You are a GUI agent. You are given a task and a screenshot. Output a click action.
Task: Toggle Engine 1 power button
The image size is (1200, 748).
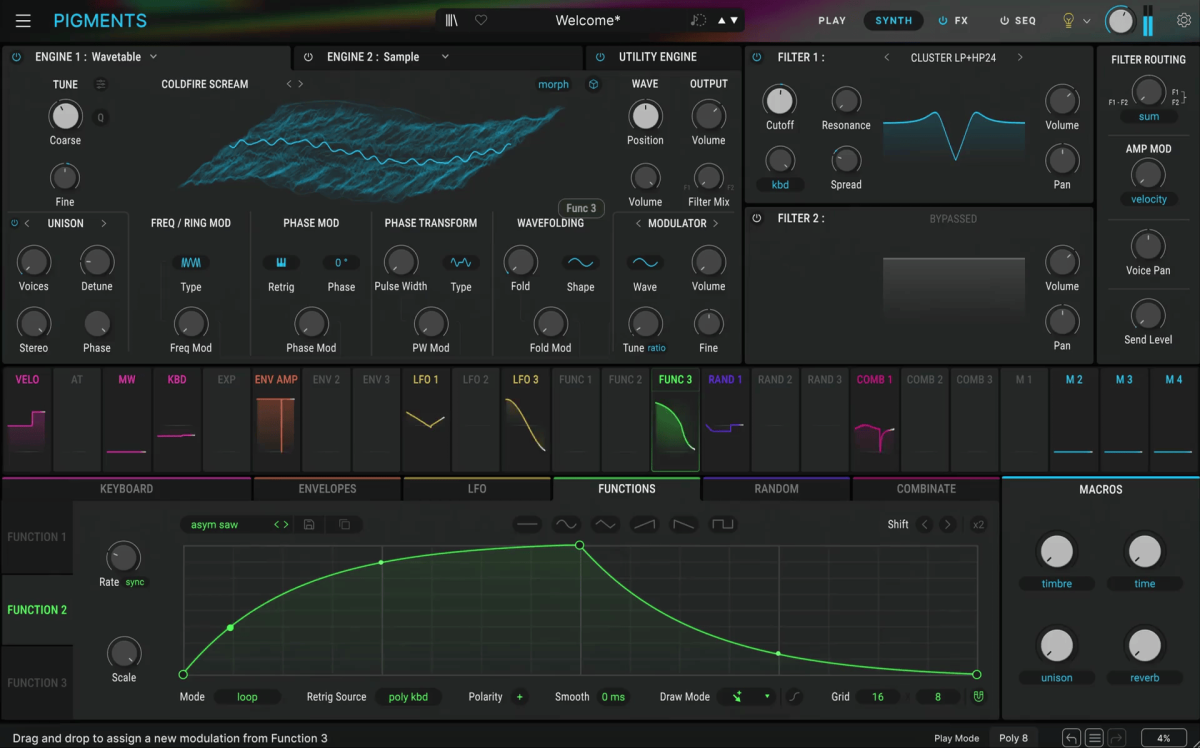(16, 57)
